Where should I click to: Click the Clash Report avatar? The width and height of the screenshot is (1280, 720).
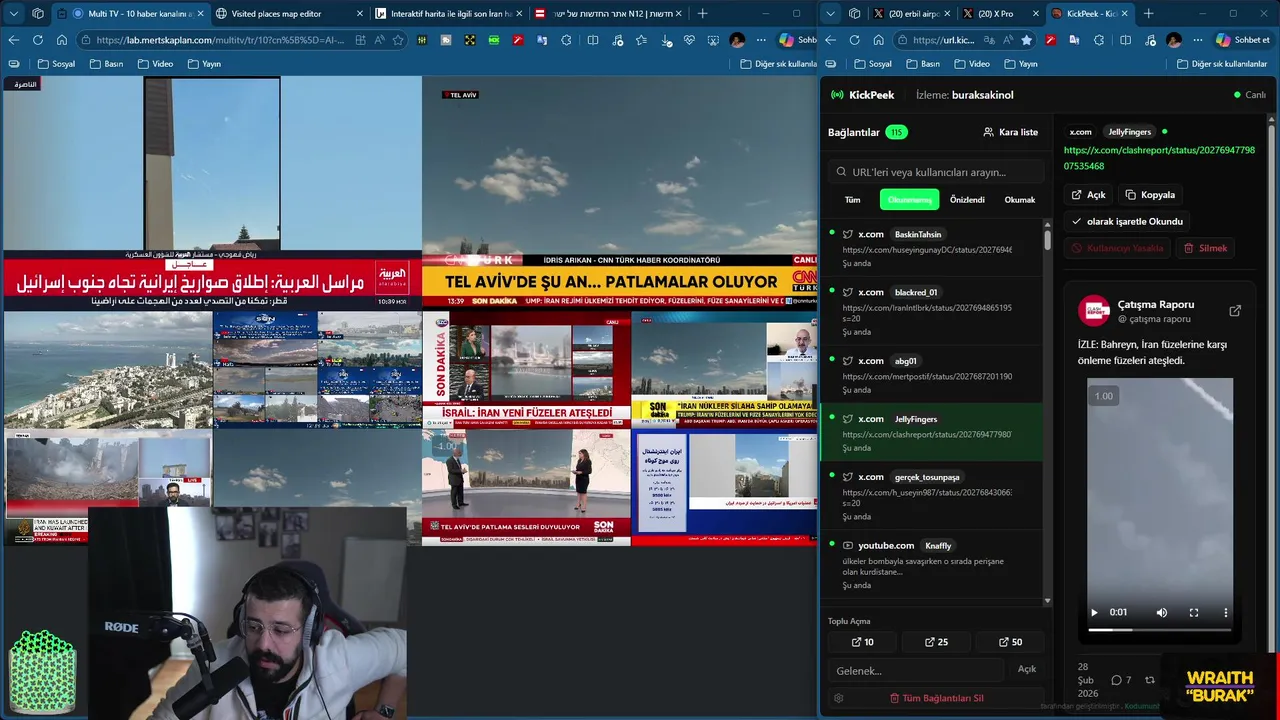[x=1094, y=311]
